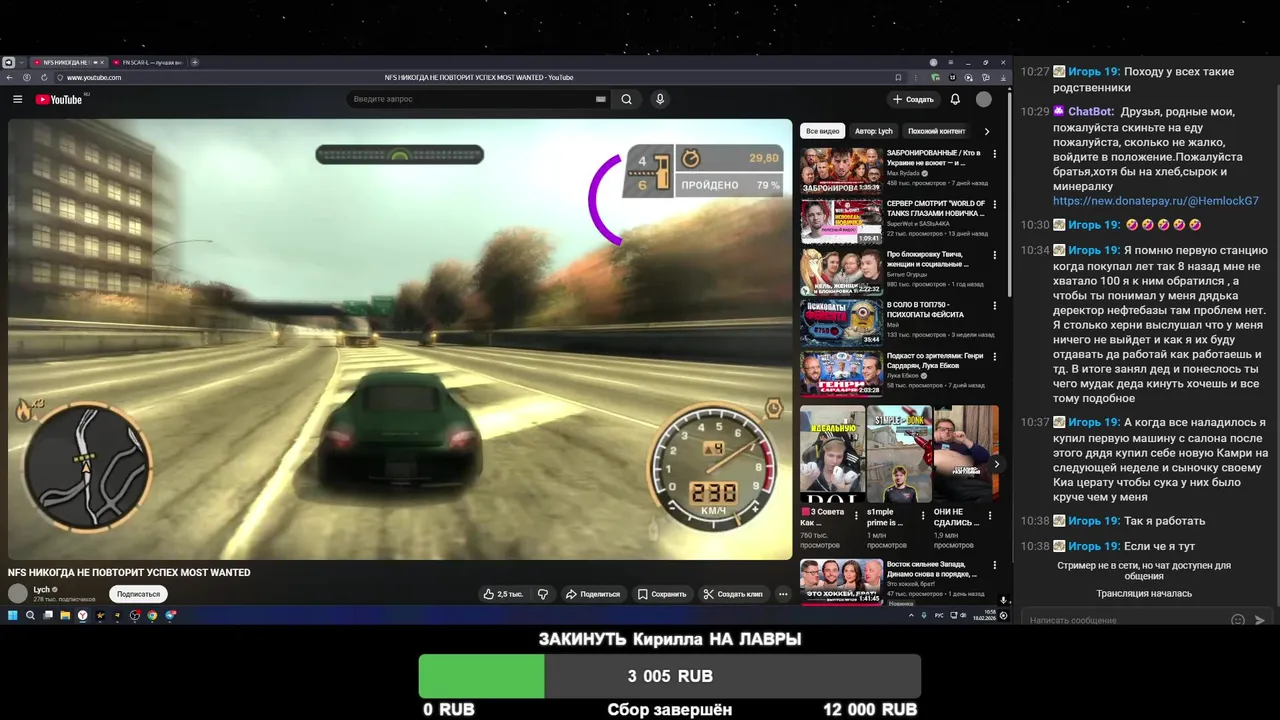Screen dimensions: 1280x720
Task: Click Создать клип button
Action: 733,594
